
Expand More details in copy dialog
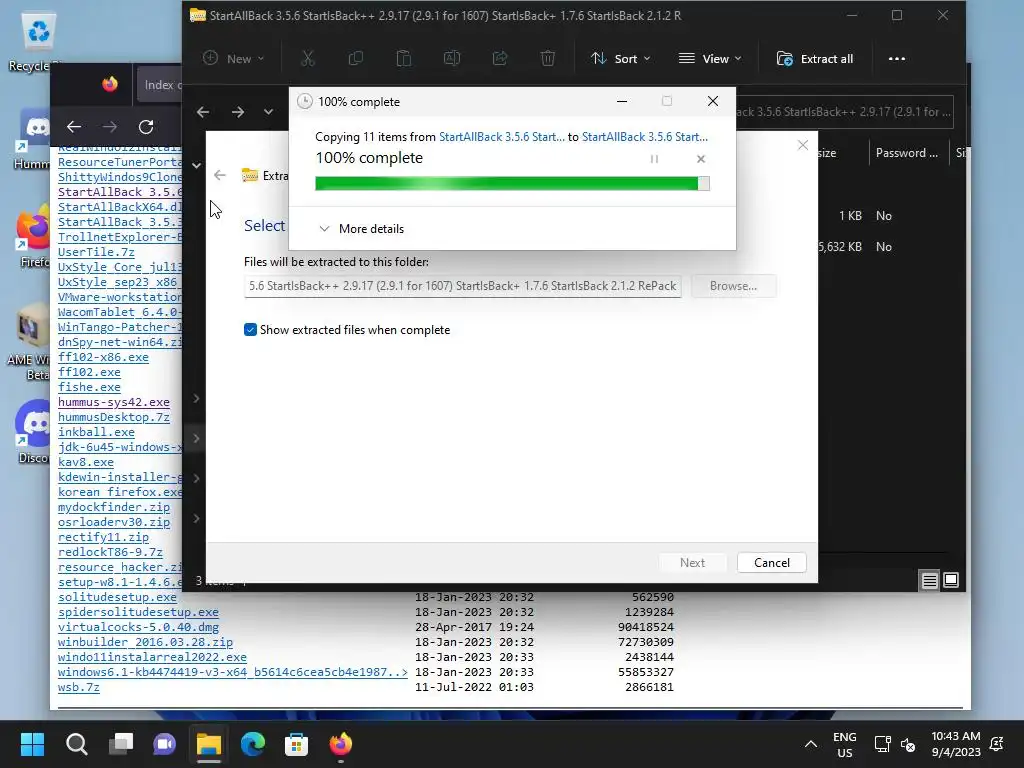pos(361,229)
